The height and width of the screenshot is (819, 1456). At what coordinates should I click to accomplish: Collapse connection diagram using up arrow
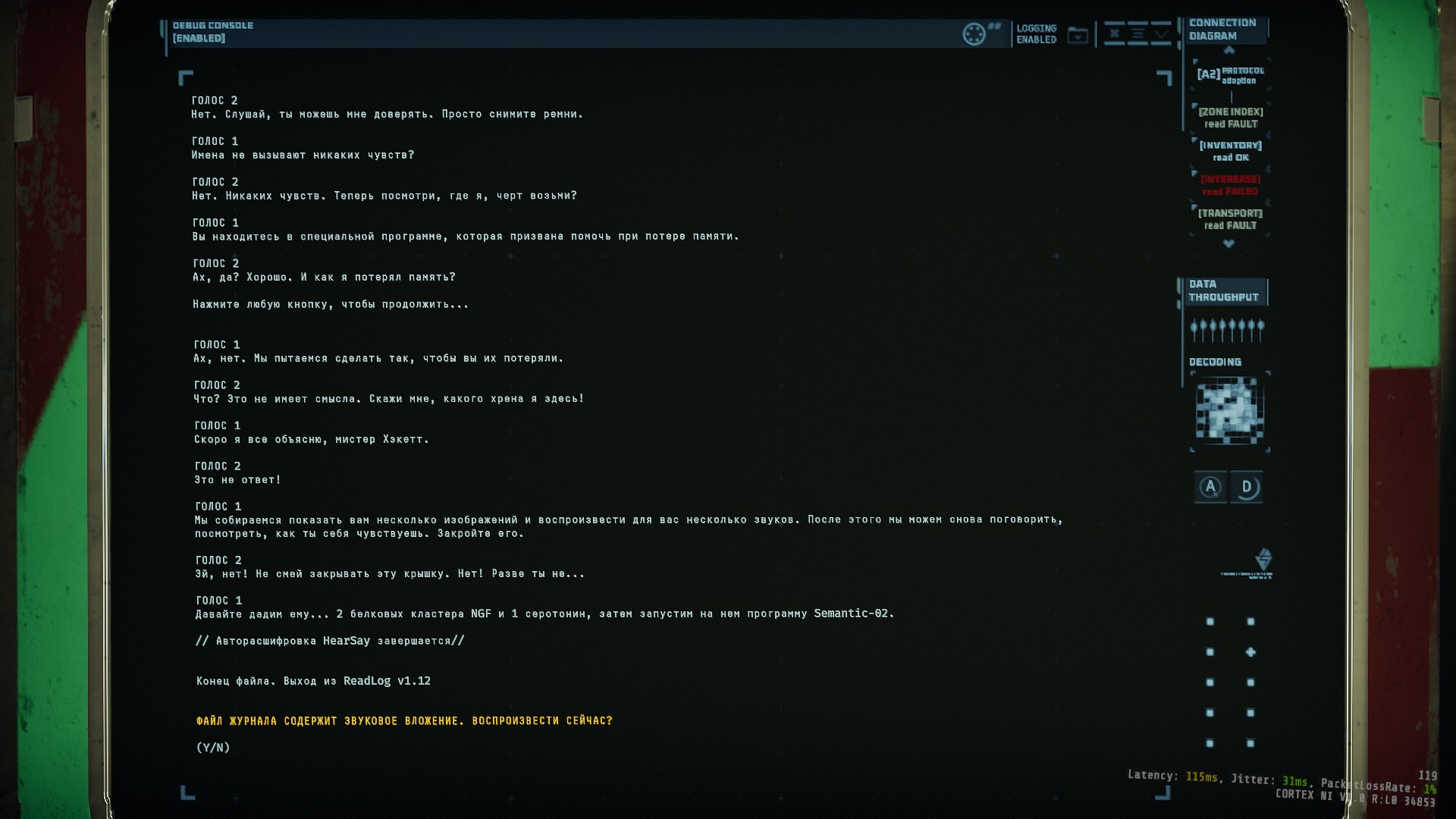(1229, 50)
